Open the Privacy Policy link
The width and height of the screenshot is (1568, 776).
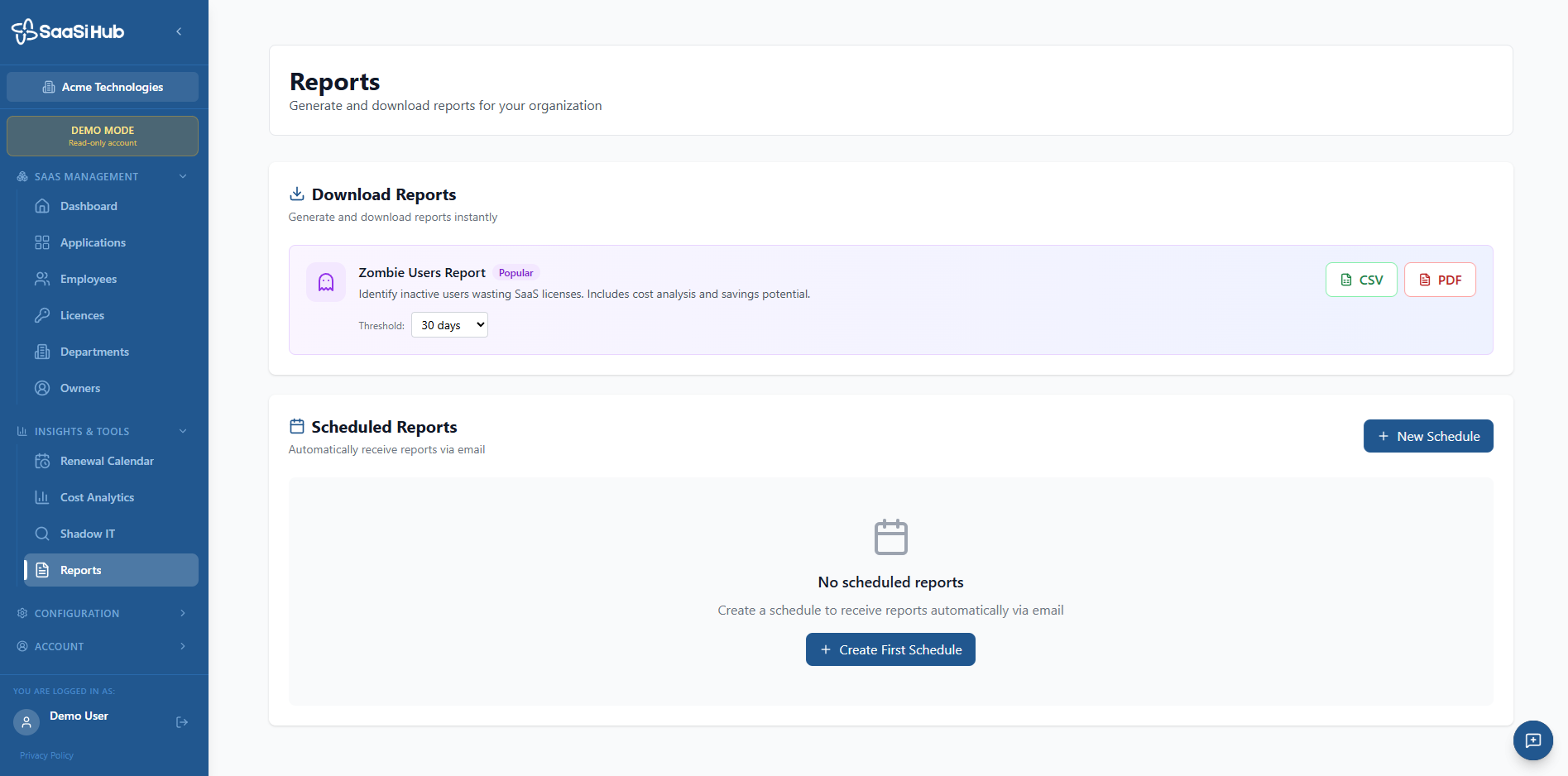tap(46, 755)
